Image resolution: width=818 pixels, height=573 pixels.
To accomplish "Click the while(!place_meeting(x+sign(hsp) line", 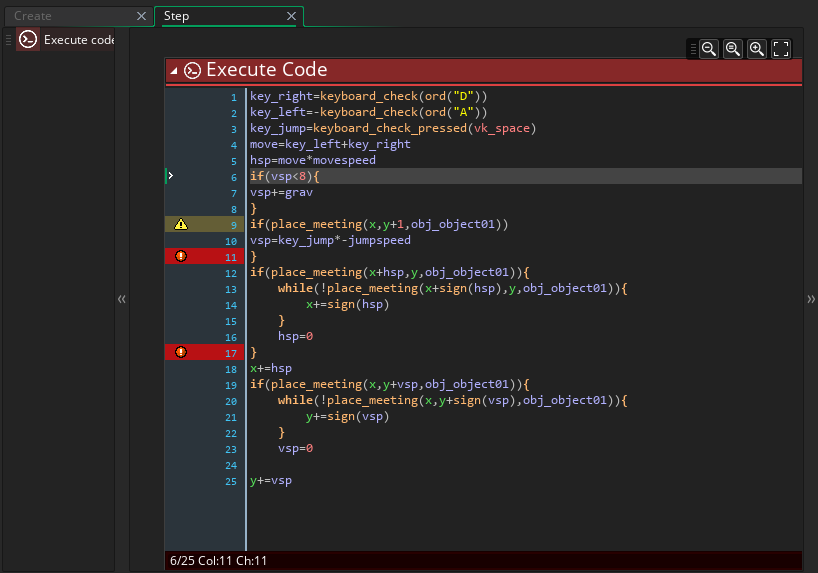I will click(x=452, y=289).
